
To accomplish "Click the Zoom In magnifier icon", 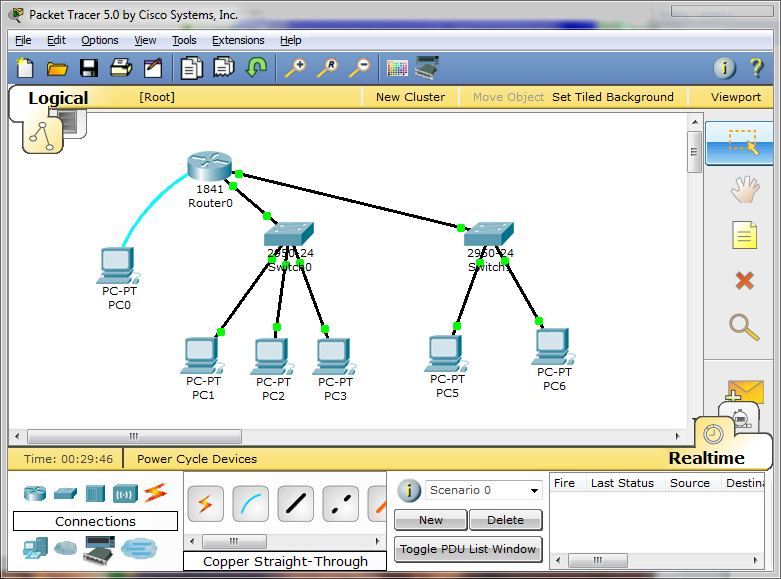I will [x=295, y=68].
